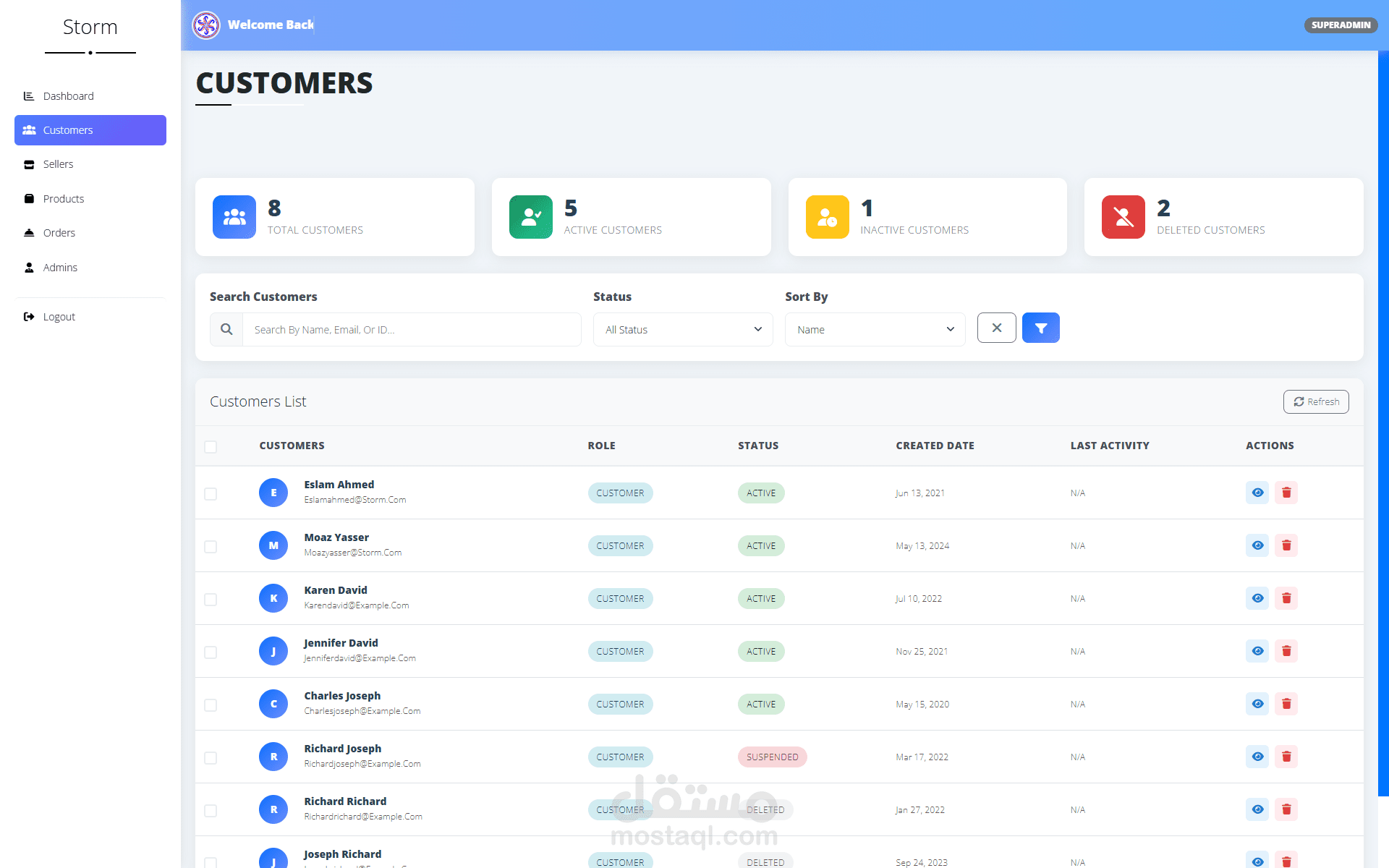Select Charles Joseph row checkbox
This screenshot has height=868, width=1389.
(211, 705)
